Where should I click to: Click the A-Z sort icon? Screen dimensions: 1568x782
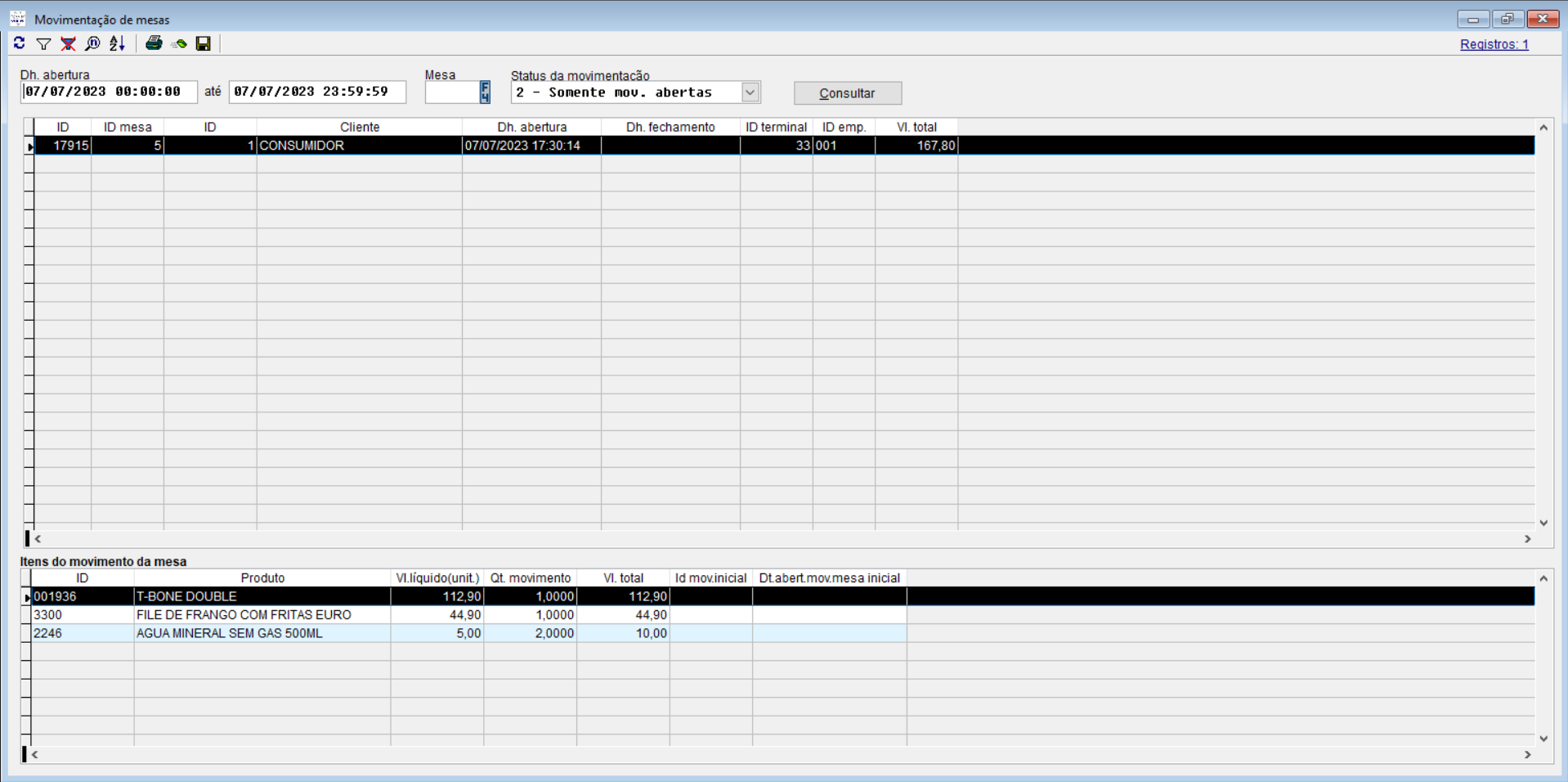(x=118, y=44)
